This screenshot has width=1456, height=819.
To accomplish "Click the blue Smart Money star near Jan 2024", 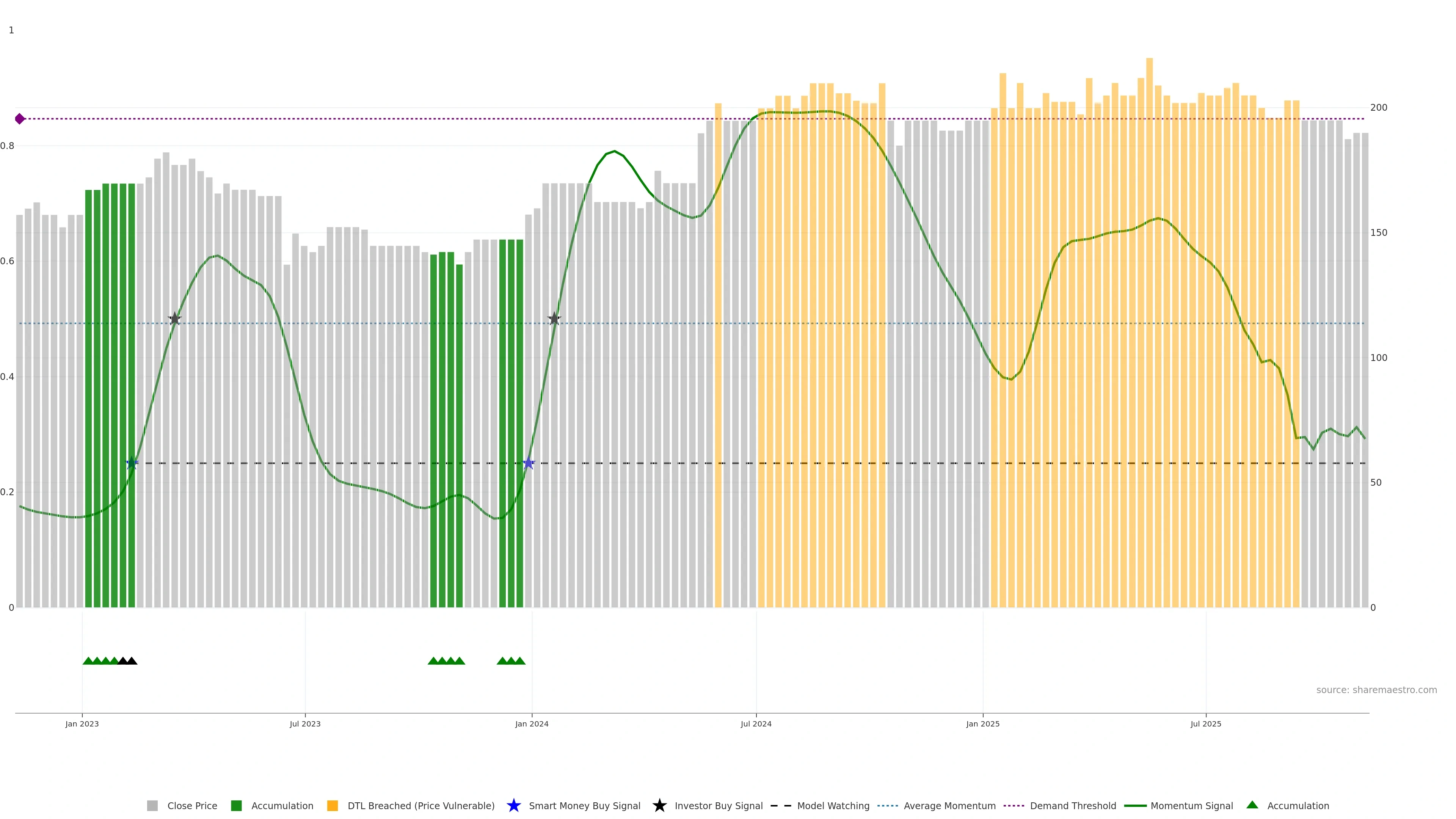I will (x=529, y=463).
